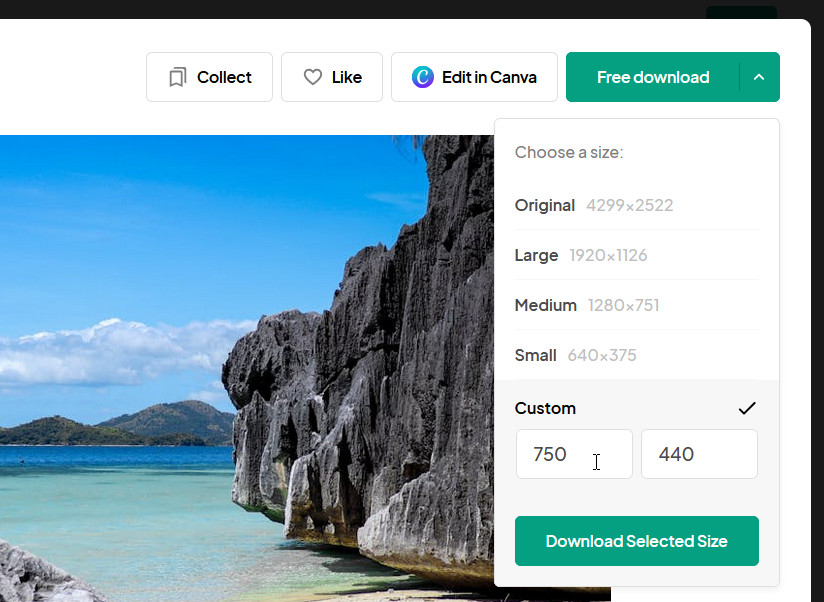Click the 4299×2522 dimensions text
The width and height of the screenshot is (824, 602).
[630, 205]
